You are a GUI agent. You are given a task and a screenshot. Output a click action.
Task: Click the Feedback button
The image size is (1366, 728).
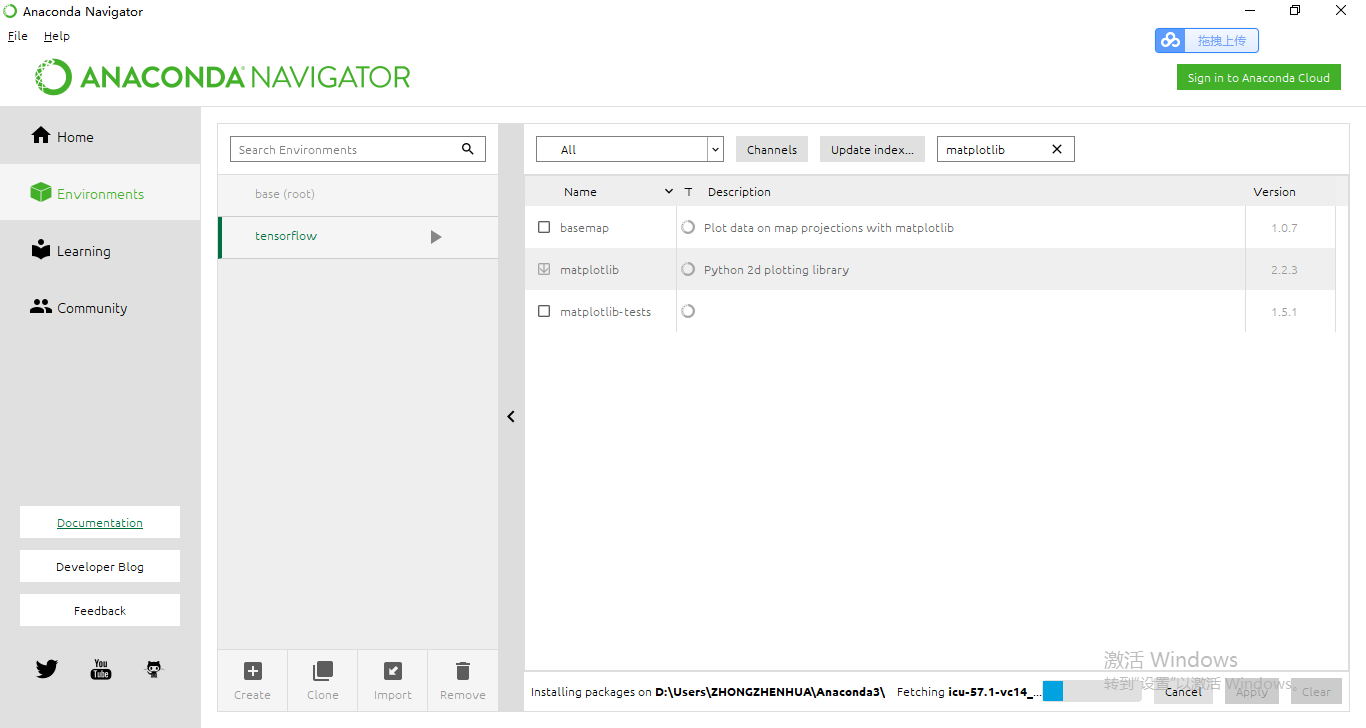pyautogui.click(x=100, y=610)
